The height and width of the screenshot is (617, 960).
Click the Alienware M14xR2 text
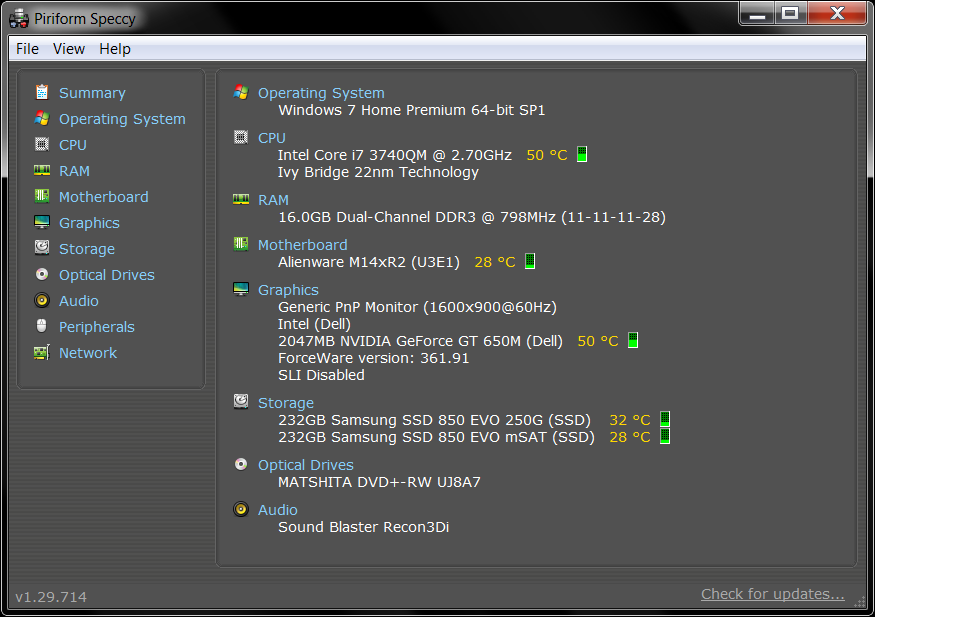click(369, 262)
